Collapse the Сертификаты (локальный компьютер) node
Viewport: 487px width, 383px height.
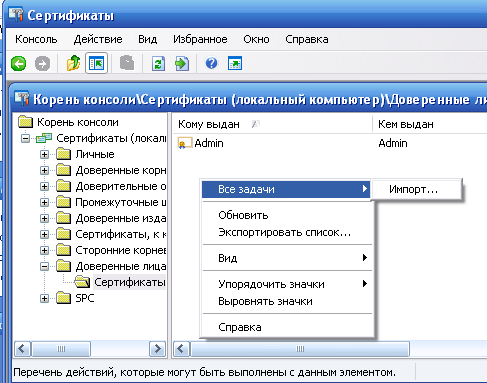tap(25, 138)
